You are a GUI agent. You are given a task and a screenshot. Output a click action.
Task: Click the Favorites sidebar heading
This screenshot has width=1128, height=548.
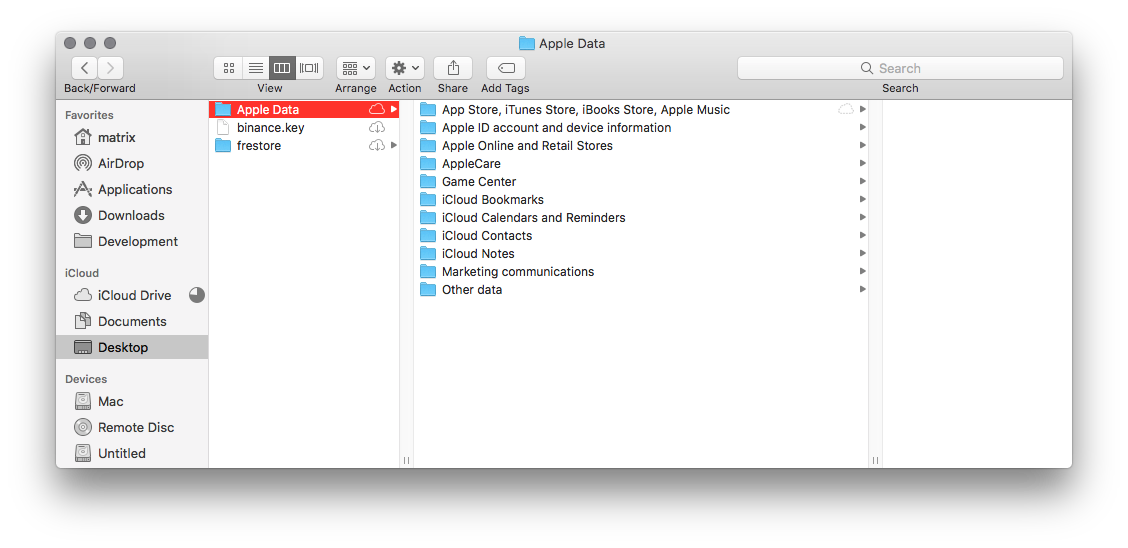(89, 115)
